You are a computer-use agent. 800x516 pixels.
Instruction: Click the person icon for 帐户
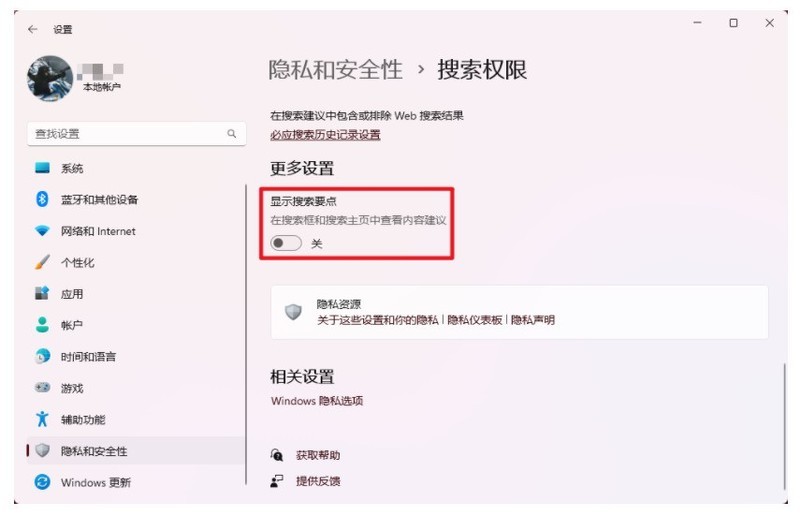pos(42,325)
